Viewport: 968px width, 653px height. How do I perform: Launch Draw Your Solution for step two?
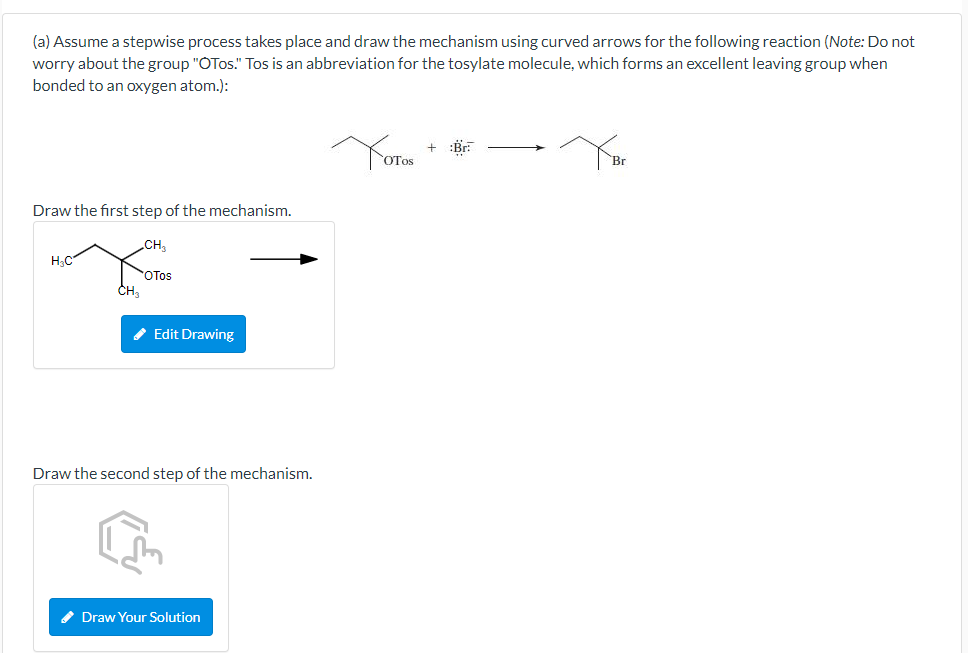coord(130,617)
